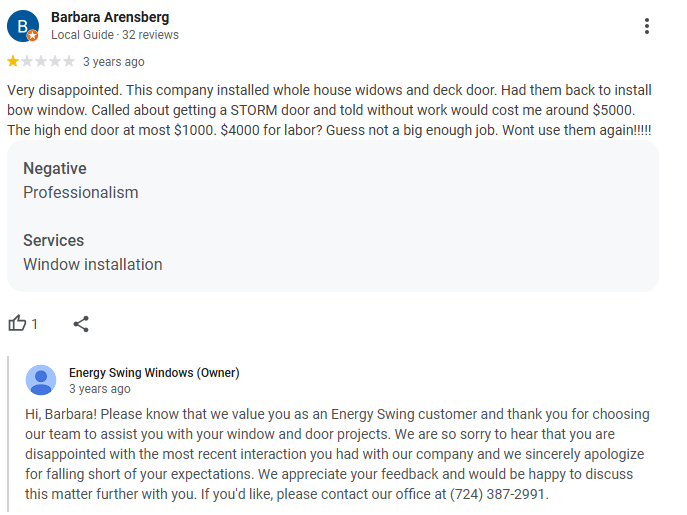Click the review's 3 years ago timestamp
This screenshot has width=687, height=515.
click(x=113, y=62)
